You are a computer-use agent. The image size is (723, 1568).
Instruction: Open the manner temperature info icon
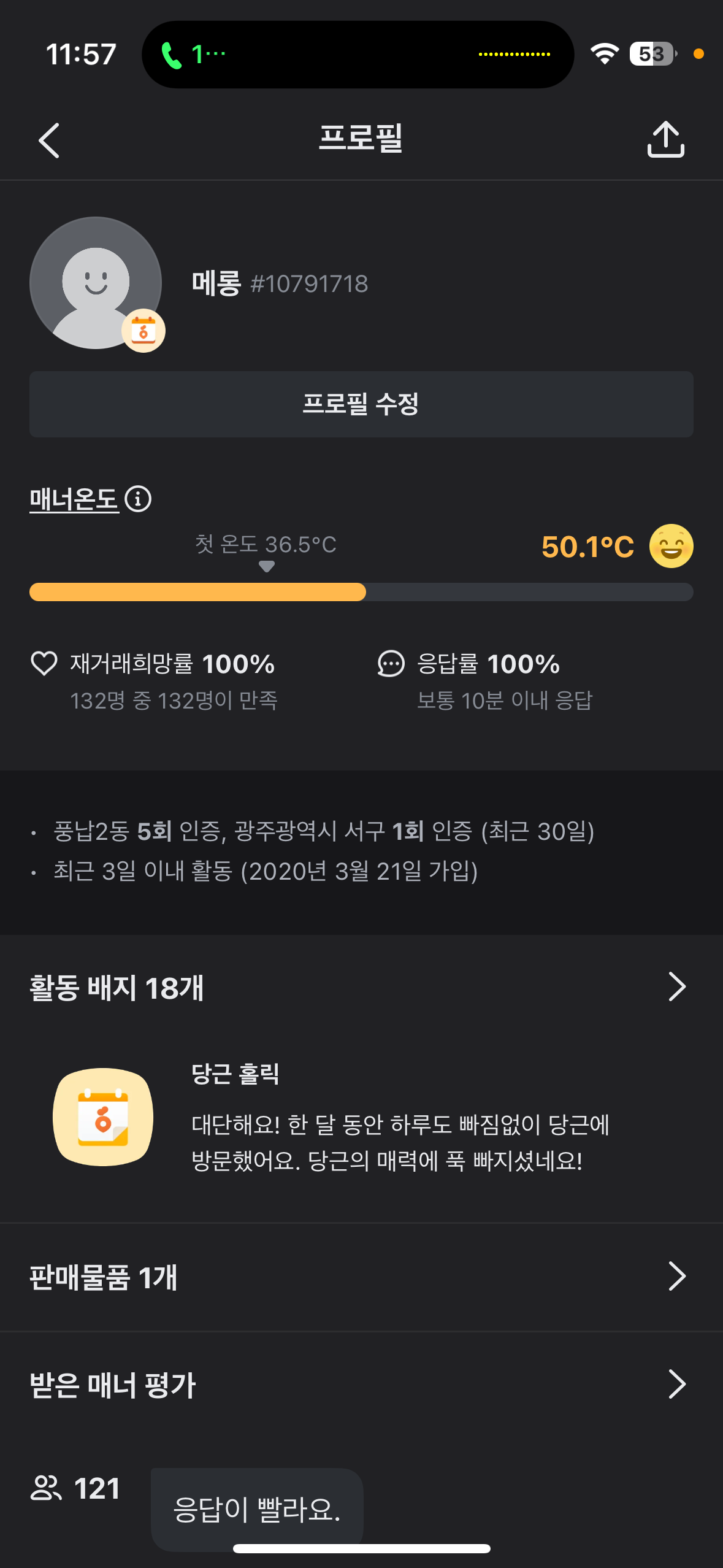pos(138,499)
